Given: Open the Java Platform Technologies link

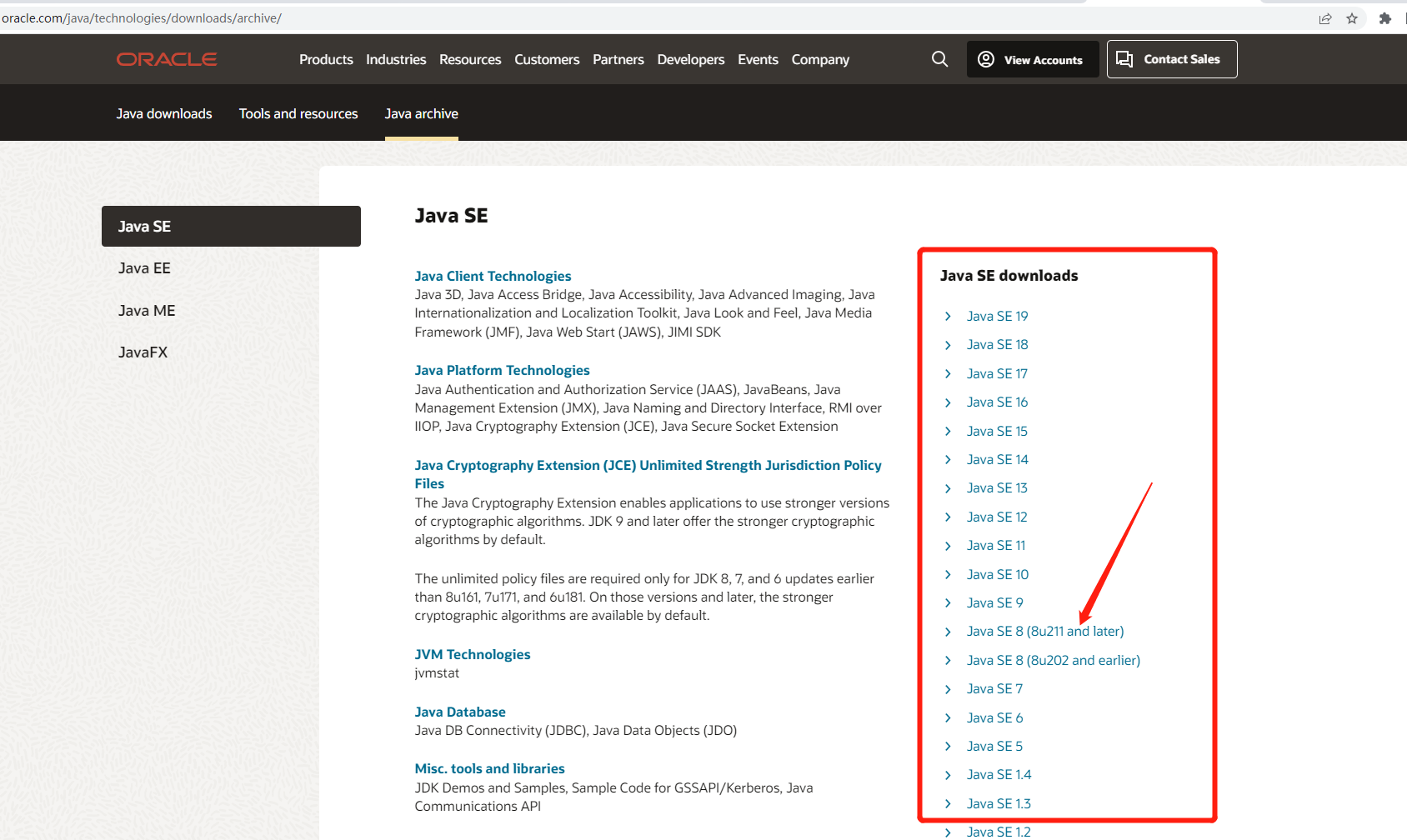Looking at the screenshot, I should pyautogui.click(x=502, y=370).
